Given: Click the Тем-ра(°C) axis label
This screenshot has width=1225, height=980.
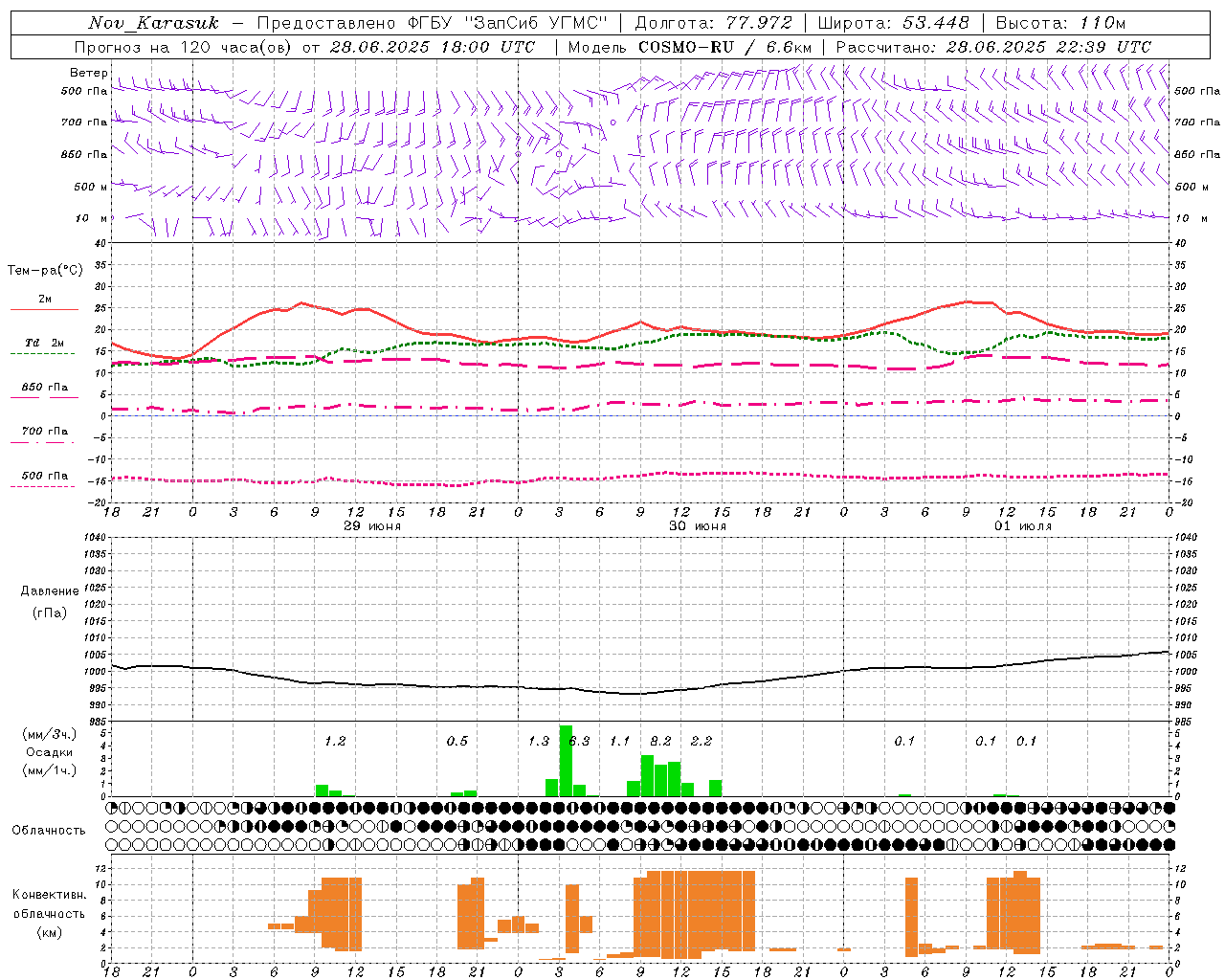Looking at the screenshot, I should coord(45,271).
